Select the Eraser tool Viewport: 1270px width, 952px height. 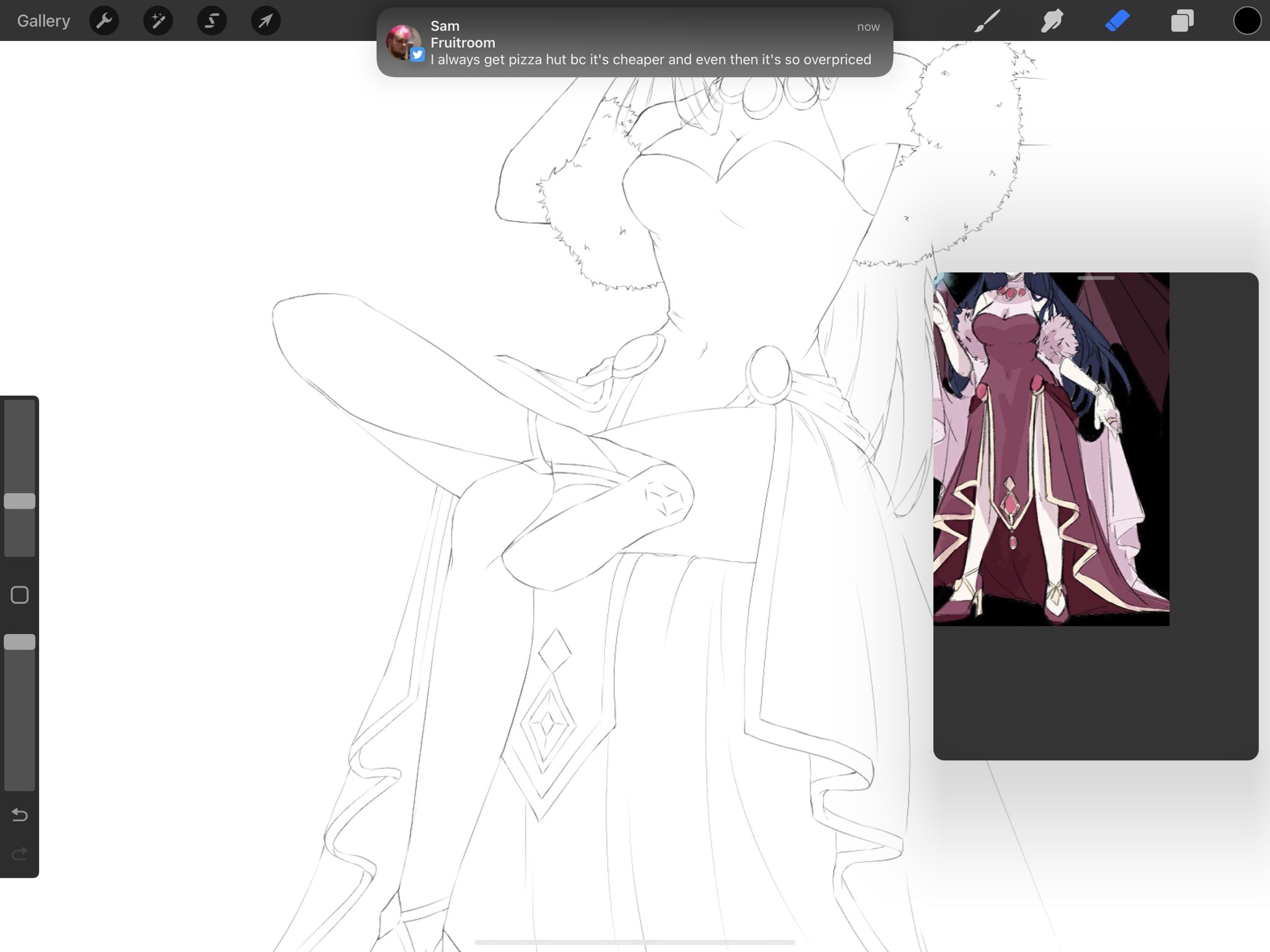1117,21
